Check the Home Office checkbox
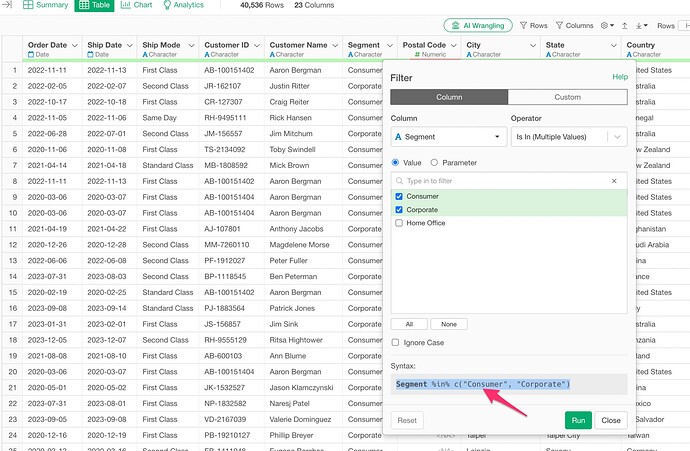The width and height of the screenshot is (690, 451). point(400,223)
